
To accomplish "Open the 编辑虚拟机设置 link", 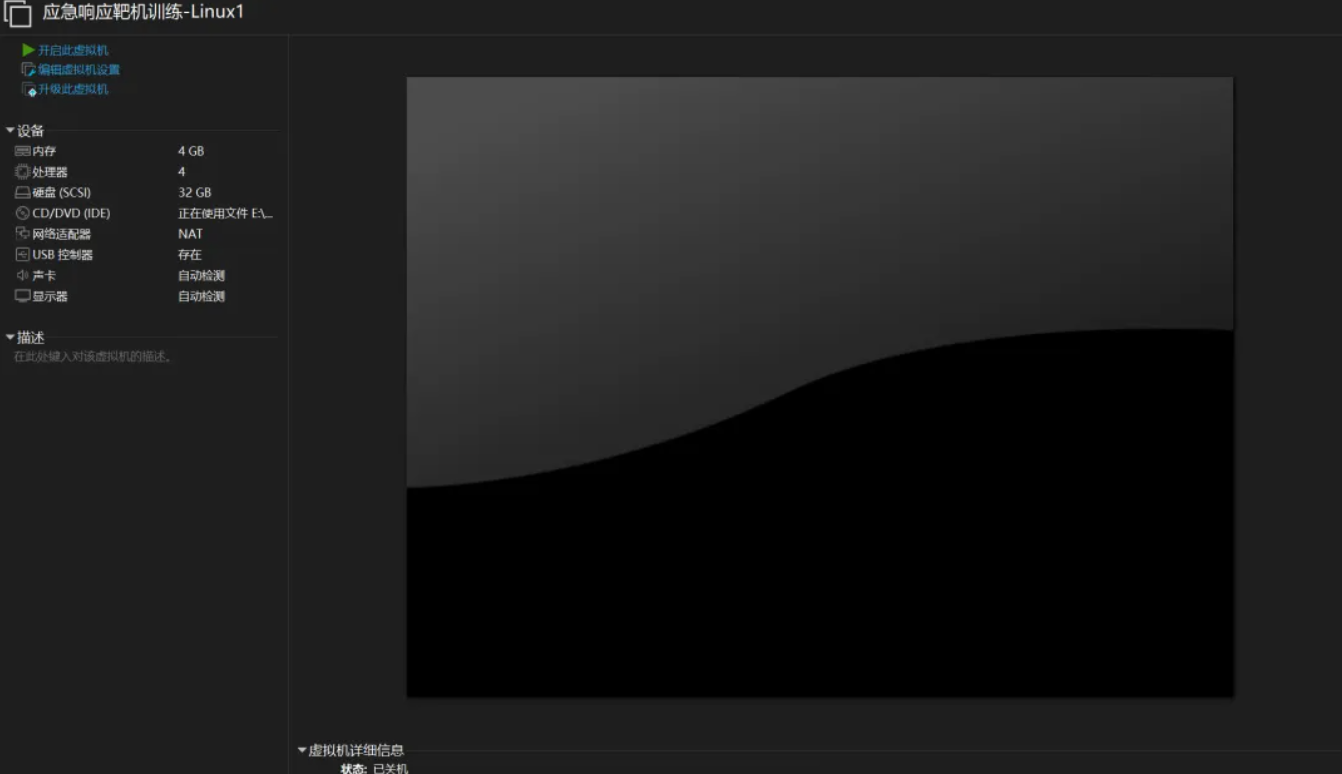I will [79, 70].
